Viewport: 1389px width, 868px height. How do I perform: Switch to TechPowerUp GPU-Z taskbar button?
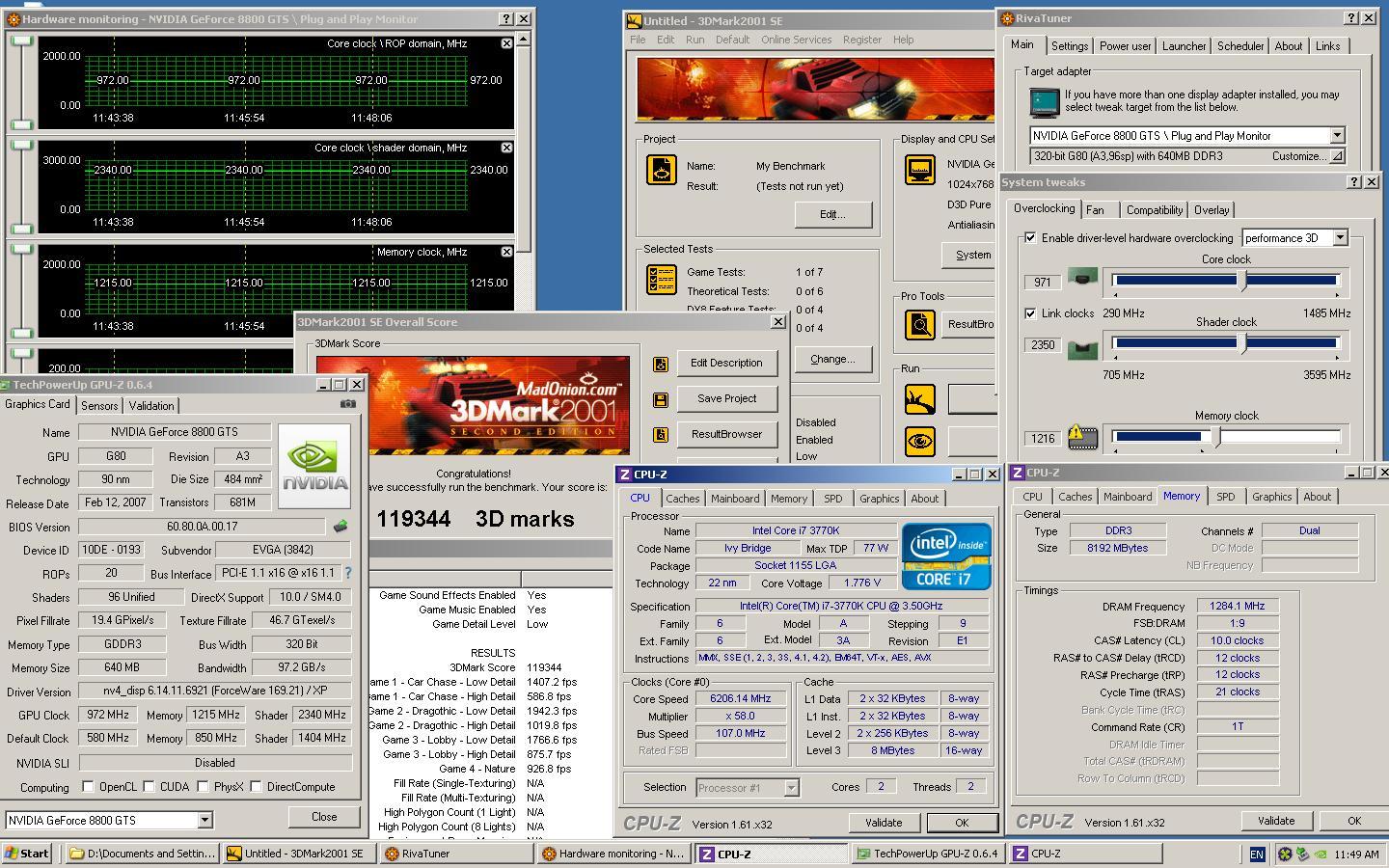[927, 854]
